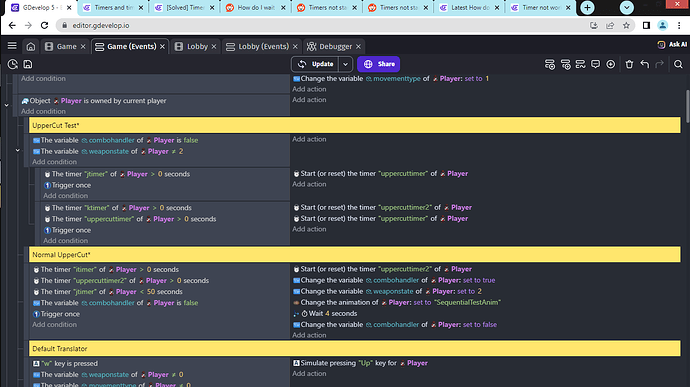
Task: Click the Update preview button
Action: click(315, 64)
